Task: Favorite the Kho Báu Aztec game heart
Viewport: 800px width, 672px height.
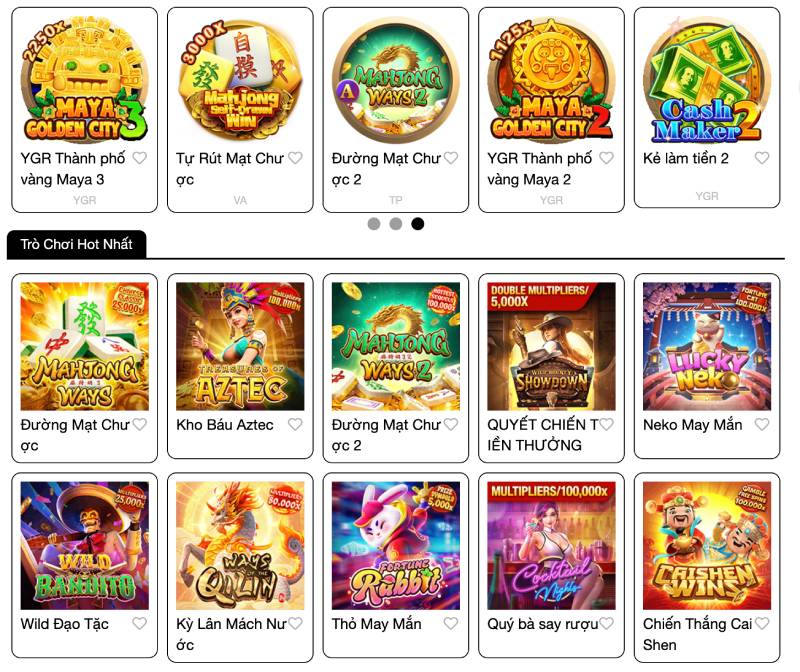Action: [295, 424]
